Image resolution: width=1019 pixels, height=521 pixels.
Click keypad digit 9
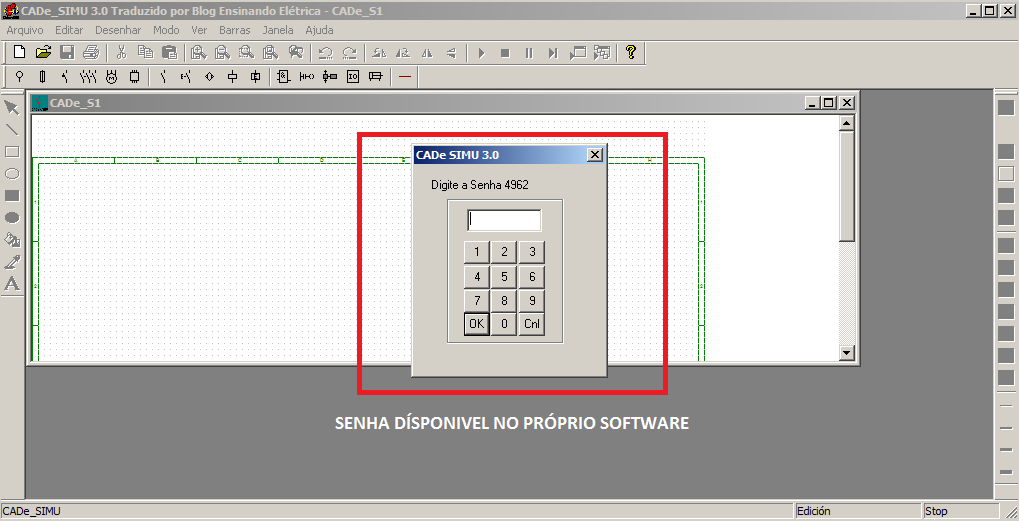(532, 301)
